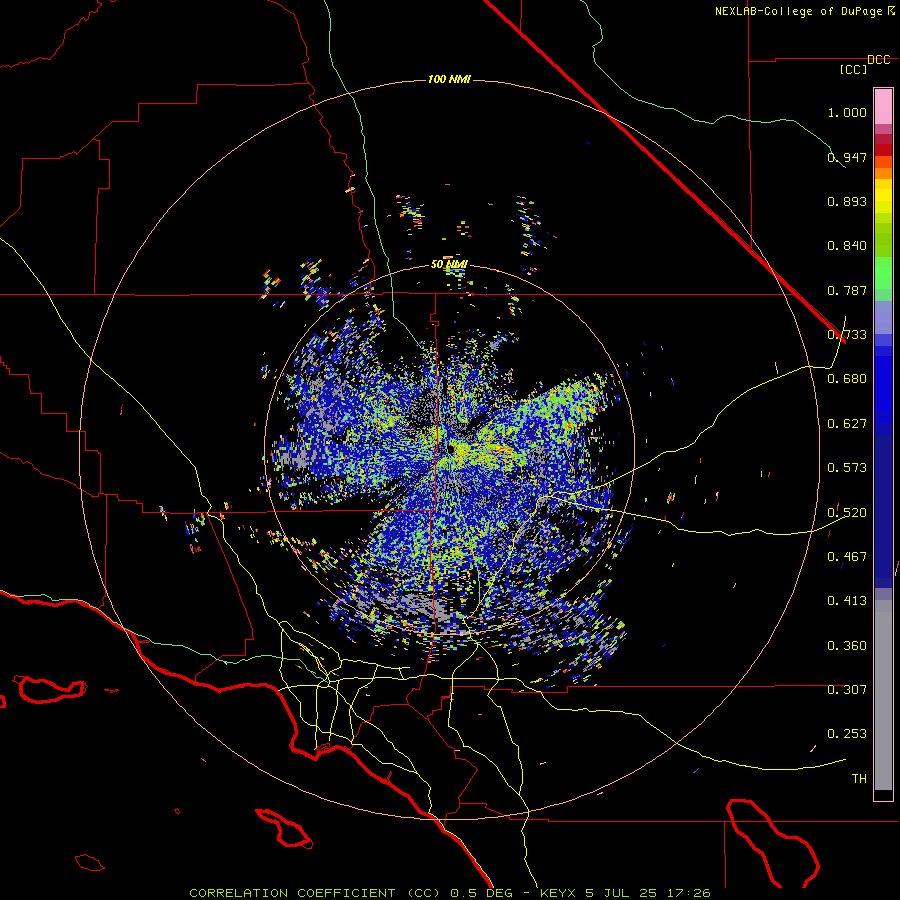Pick the gray segment of the color bar
This screenshot has width=900, height=900.
click(883, 695)
